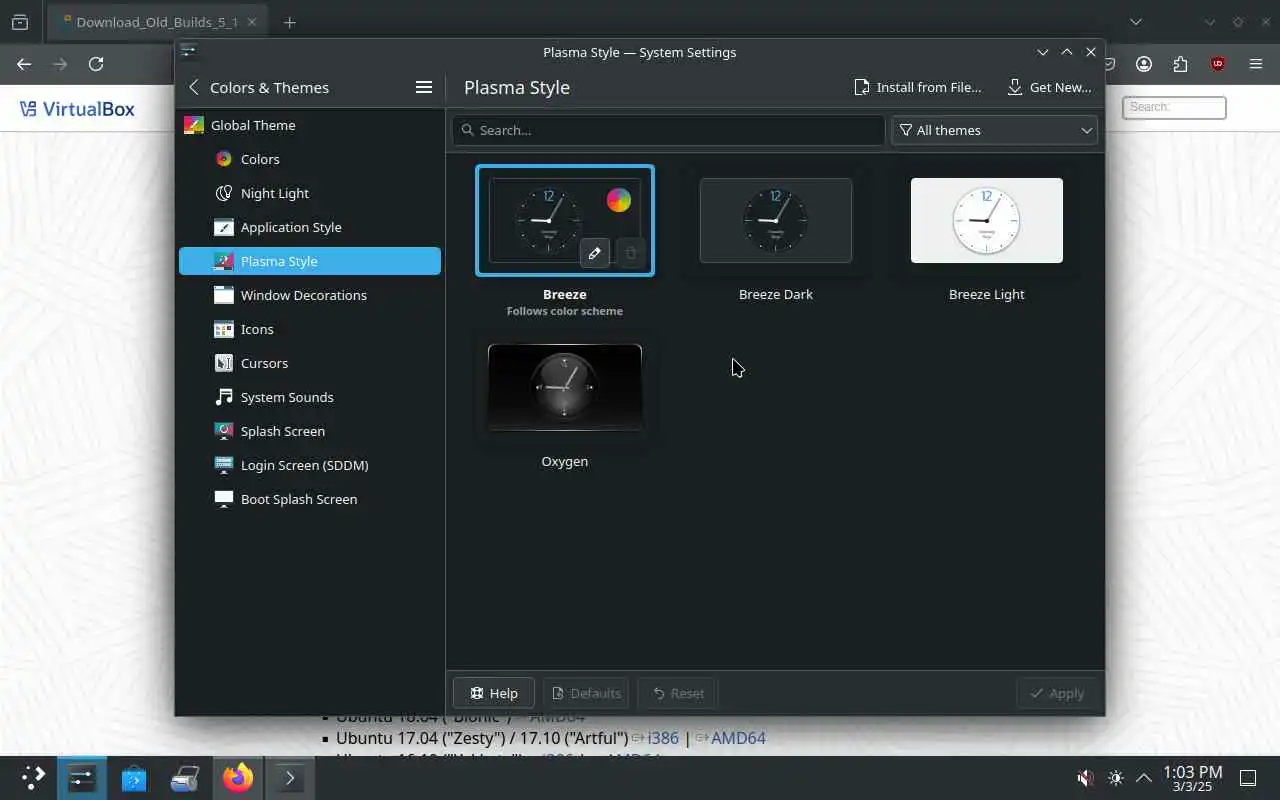Open Splash Screen settings

pos(310,431)
